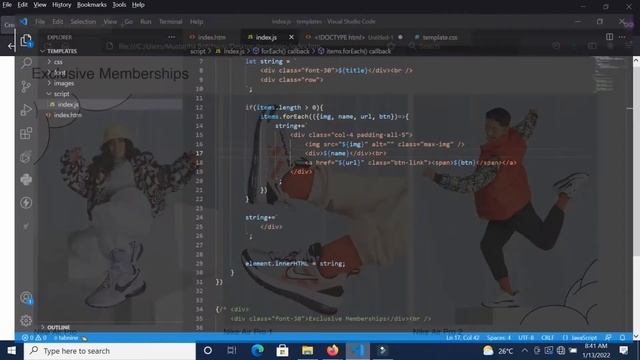Open Microsoft Edge from taskbar

(257, 351)
